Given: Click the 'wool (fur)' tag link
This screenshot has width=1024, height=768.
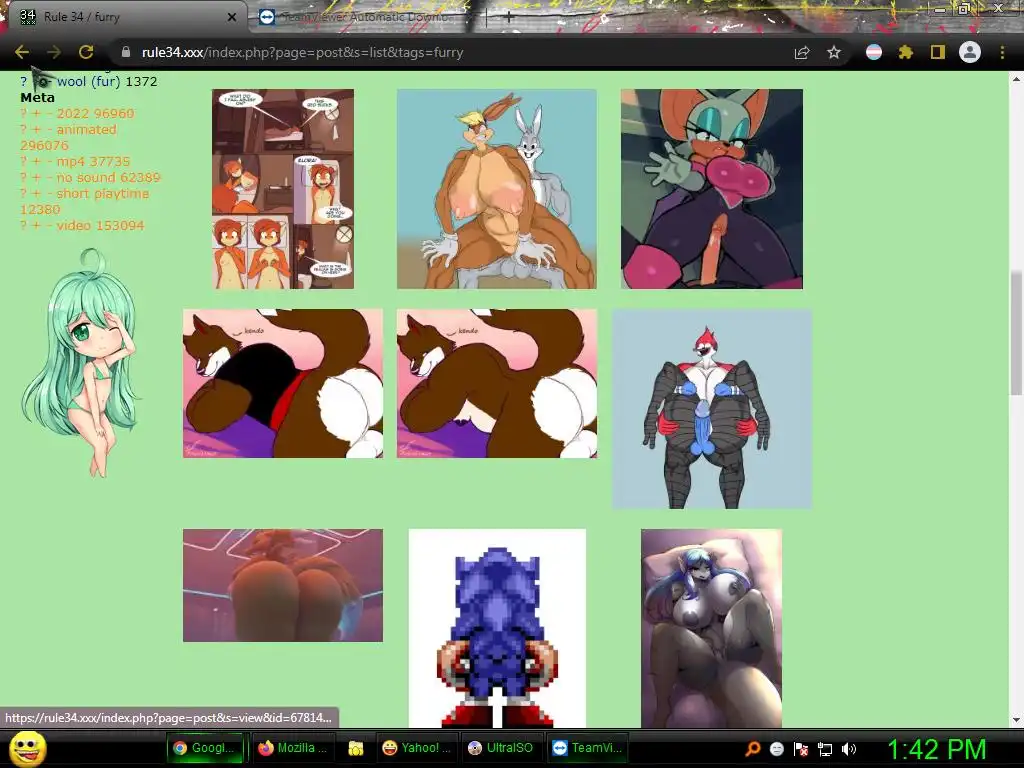Looking at the screenshot, I should 88,82.
